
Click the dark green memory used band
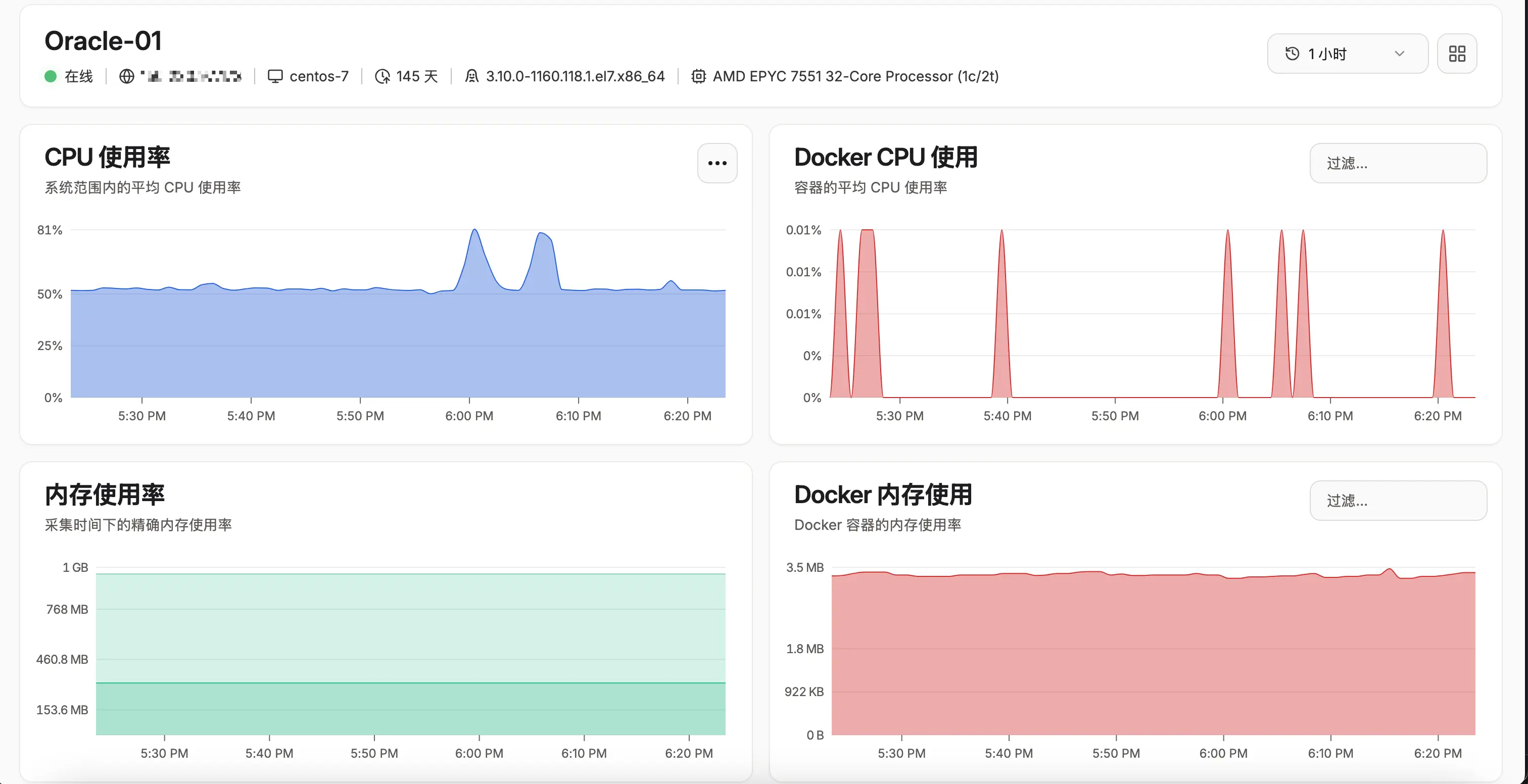pyautogui.click(x=410, y=709)
